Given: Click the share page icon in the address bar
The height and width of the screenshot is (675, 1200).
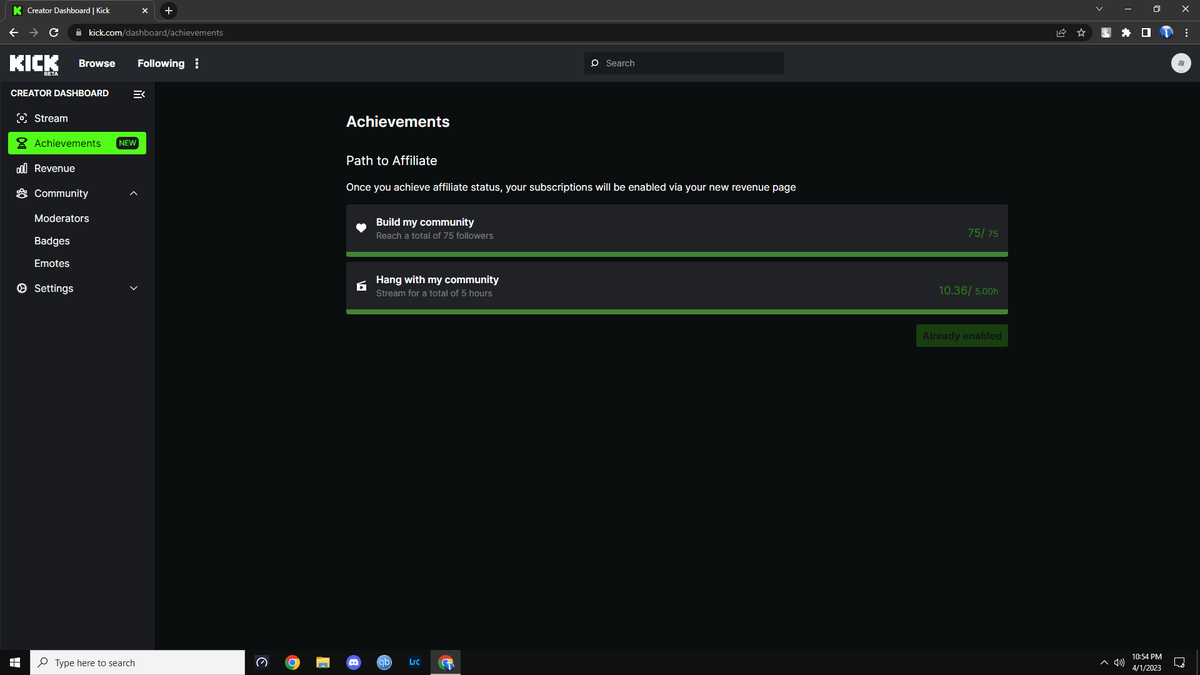Looking at the screenshot, I should (1061, 32).
